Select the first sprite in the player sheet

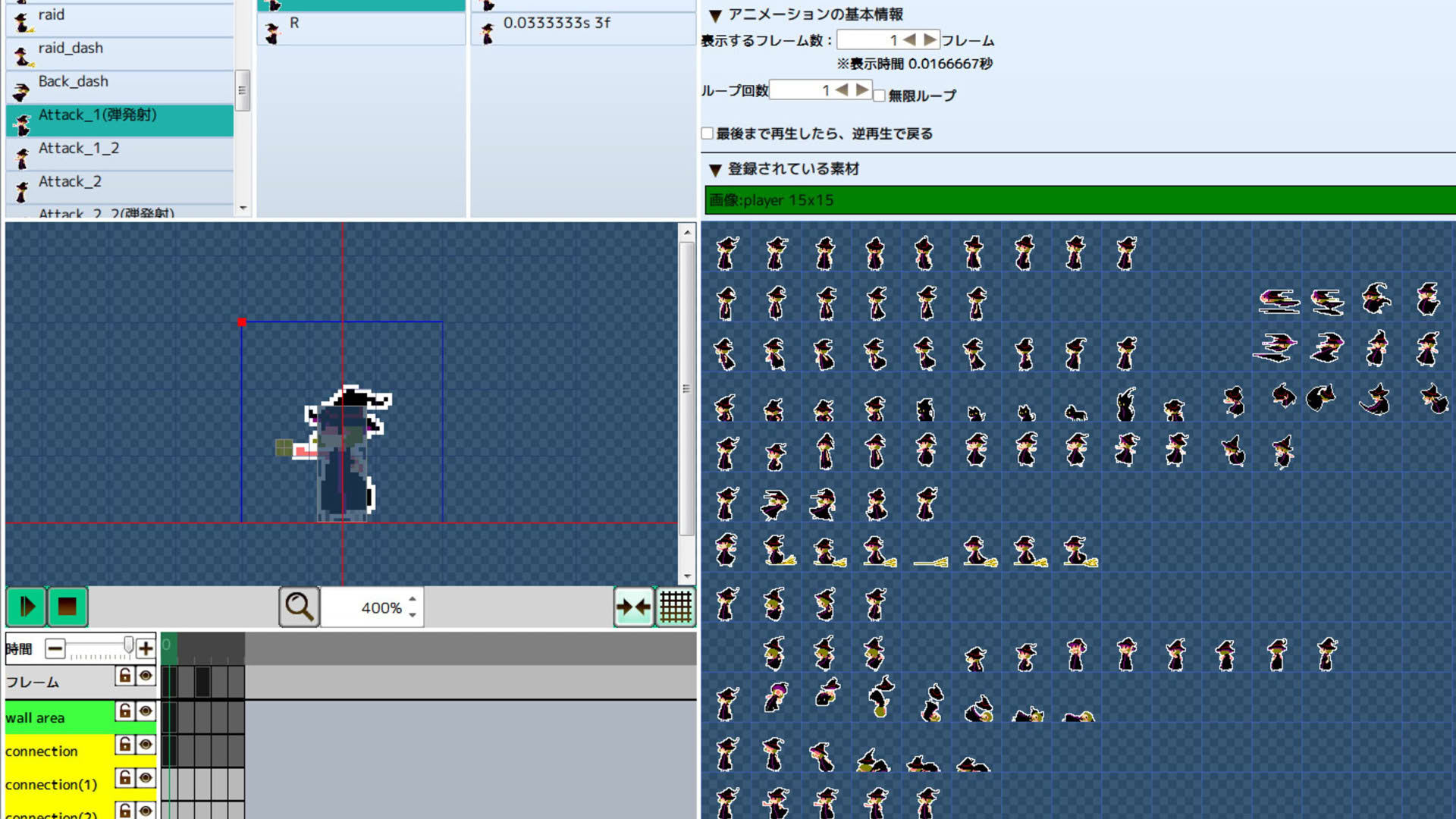point(726,253)
